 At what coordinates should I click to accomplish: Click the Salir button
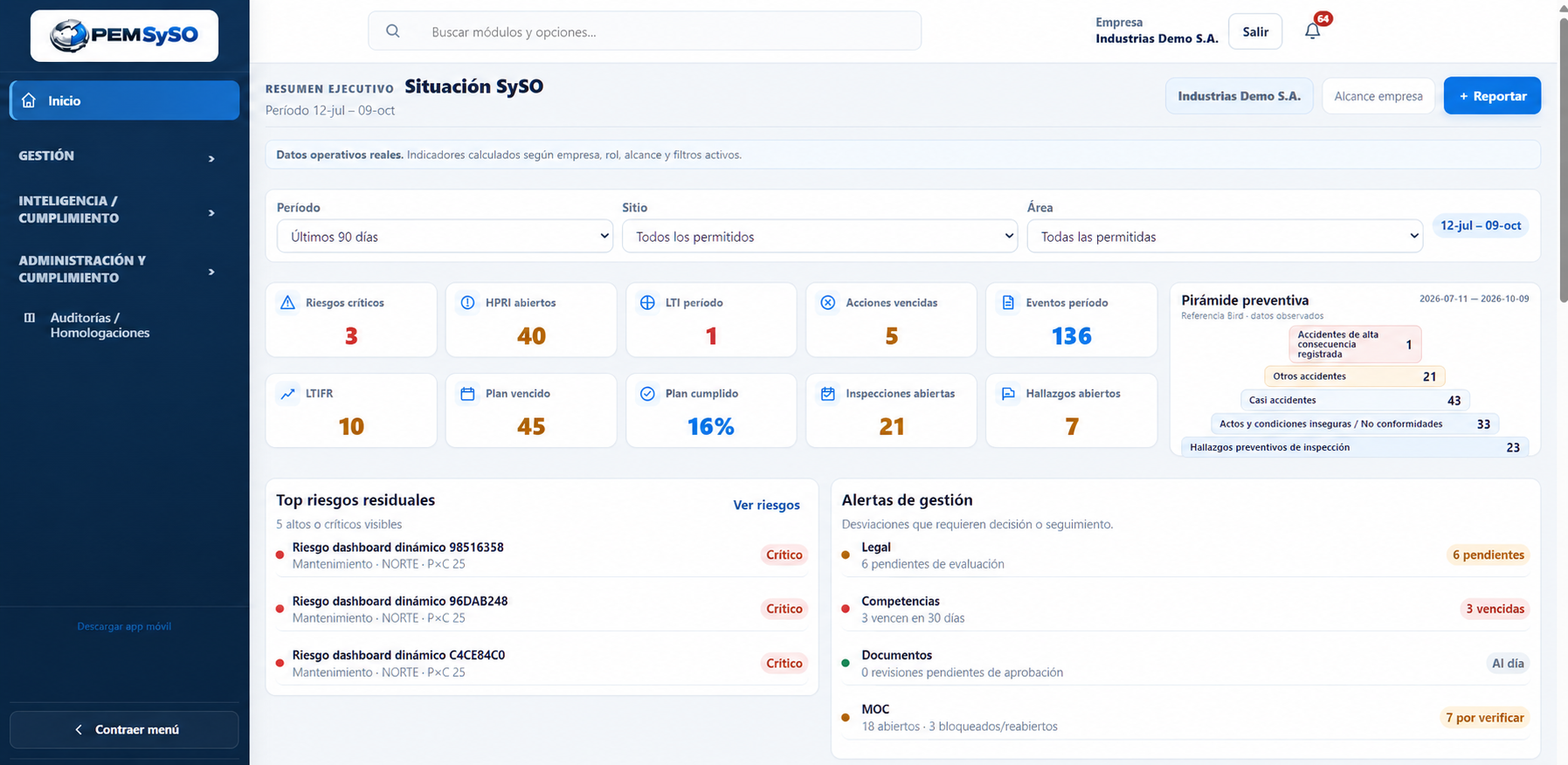(x=1255, y=31)
